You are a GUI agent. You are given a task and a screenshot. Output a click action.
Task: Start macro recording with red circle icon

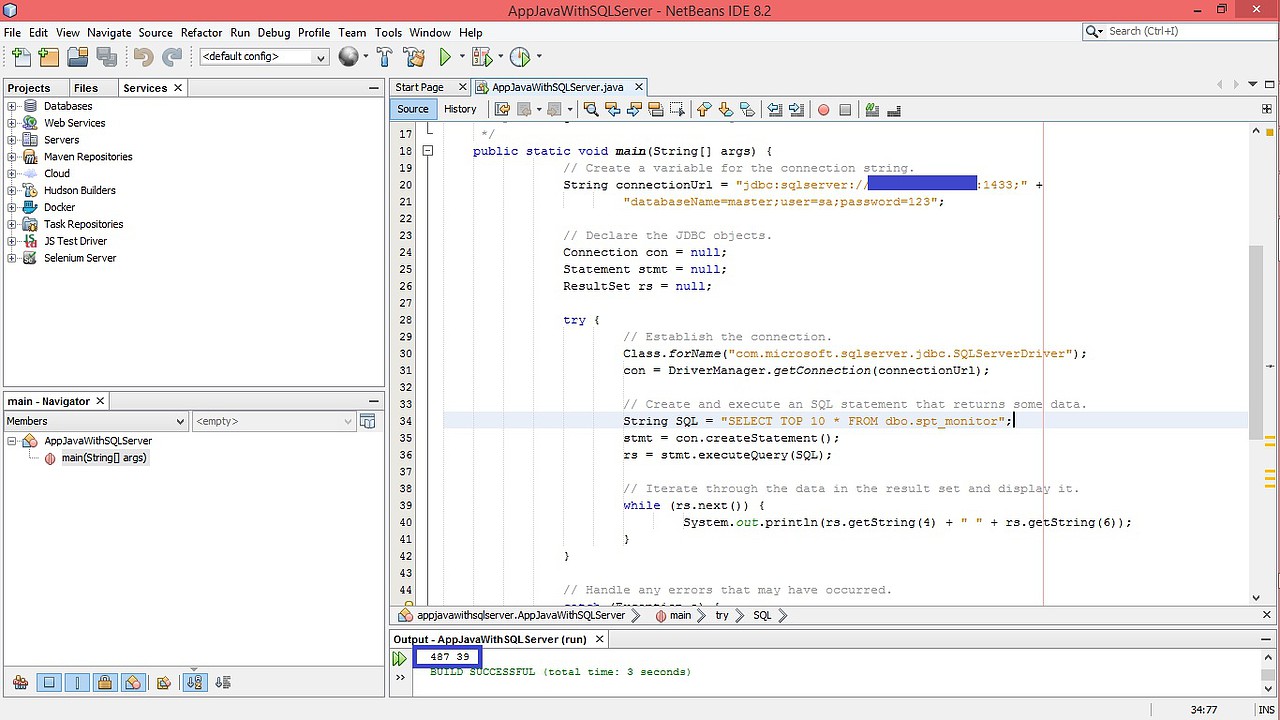(823, 109)
